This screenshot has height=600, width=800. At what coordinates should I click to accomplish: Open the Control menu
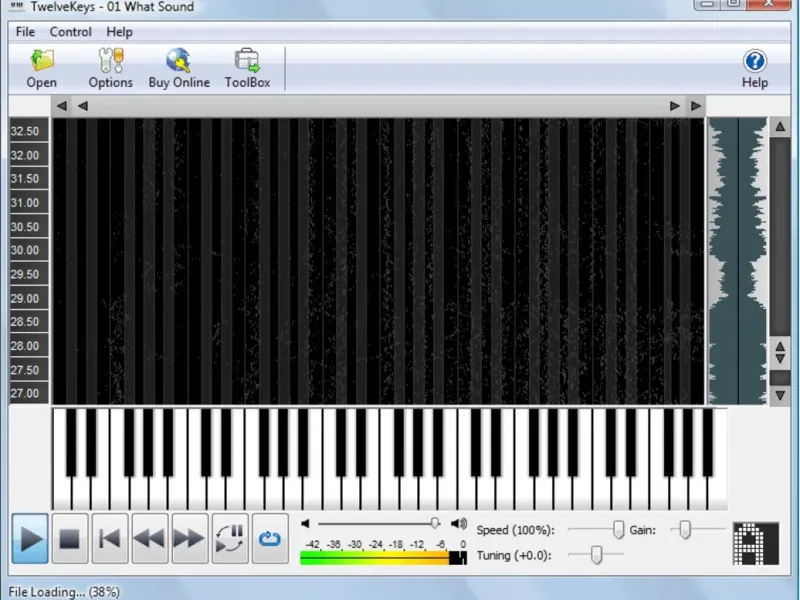pos(70,32)
